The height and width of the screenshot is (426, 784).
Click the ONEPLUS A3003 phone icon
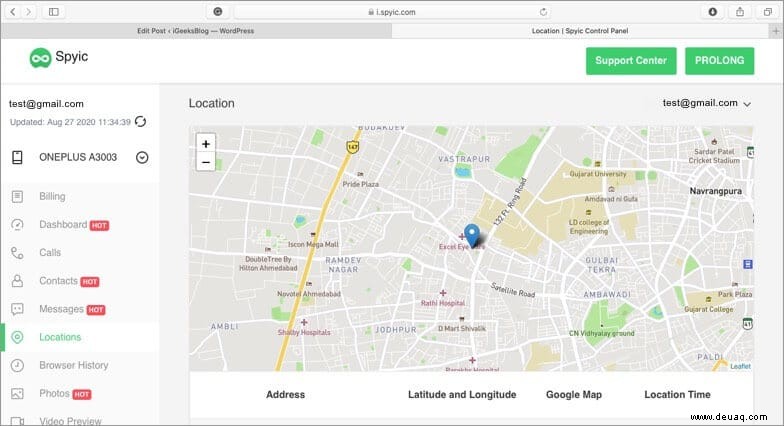click(17, 158)
